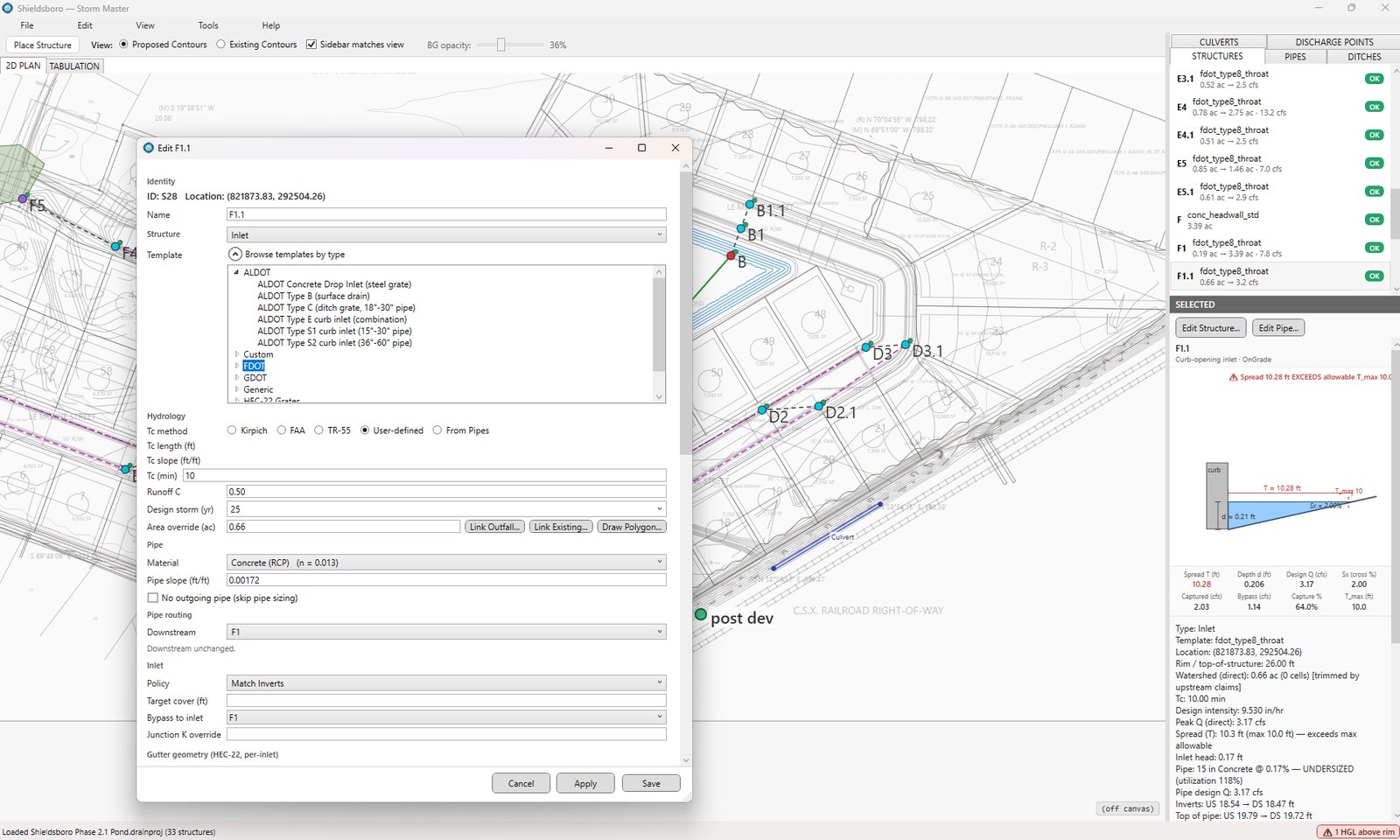Select Existing Contours view
The image size is (1400, 840).
pos(220,45)
